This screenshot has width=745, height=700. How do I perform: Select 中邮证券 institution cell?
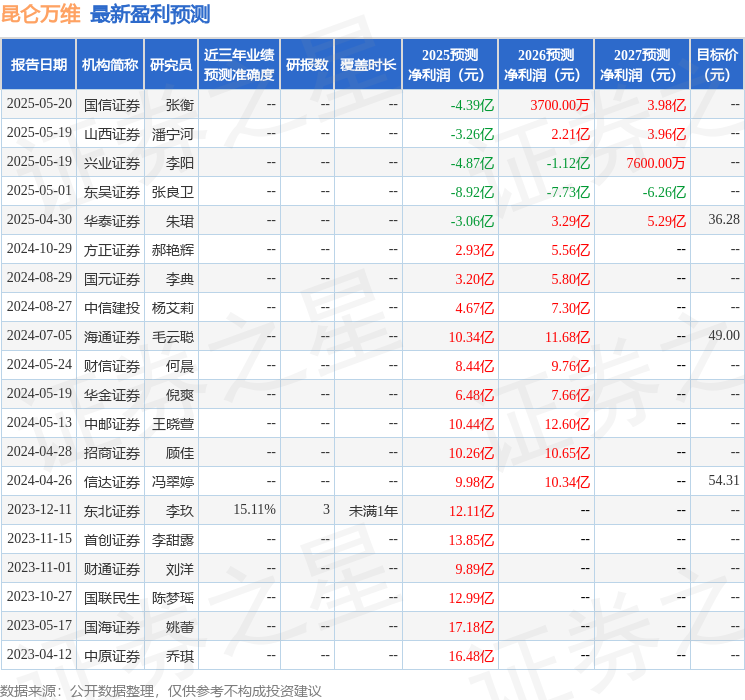(112, 424)
